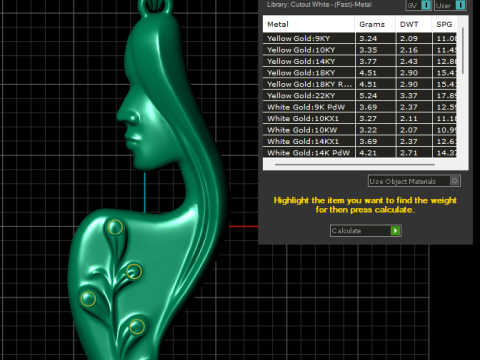Click the SPG column header
Screen dimensions: 480x360
click(444, 24)
